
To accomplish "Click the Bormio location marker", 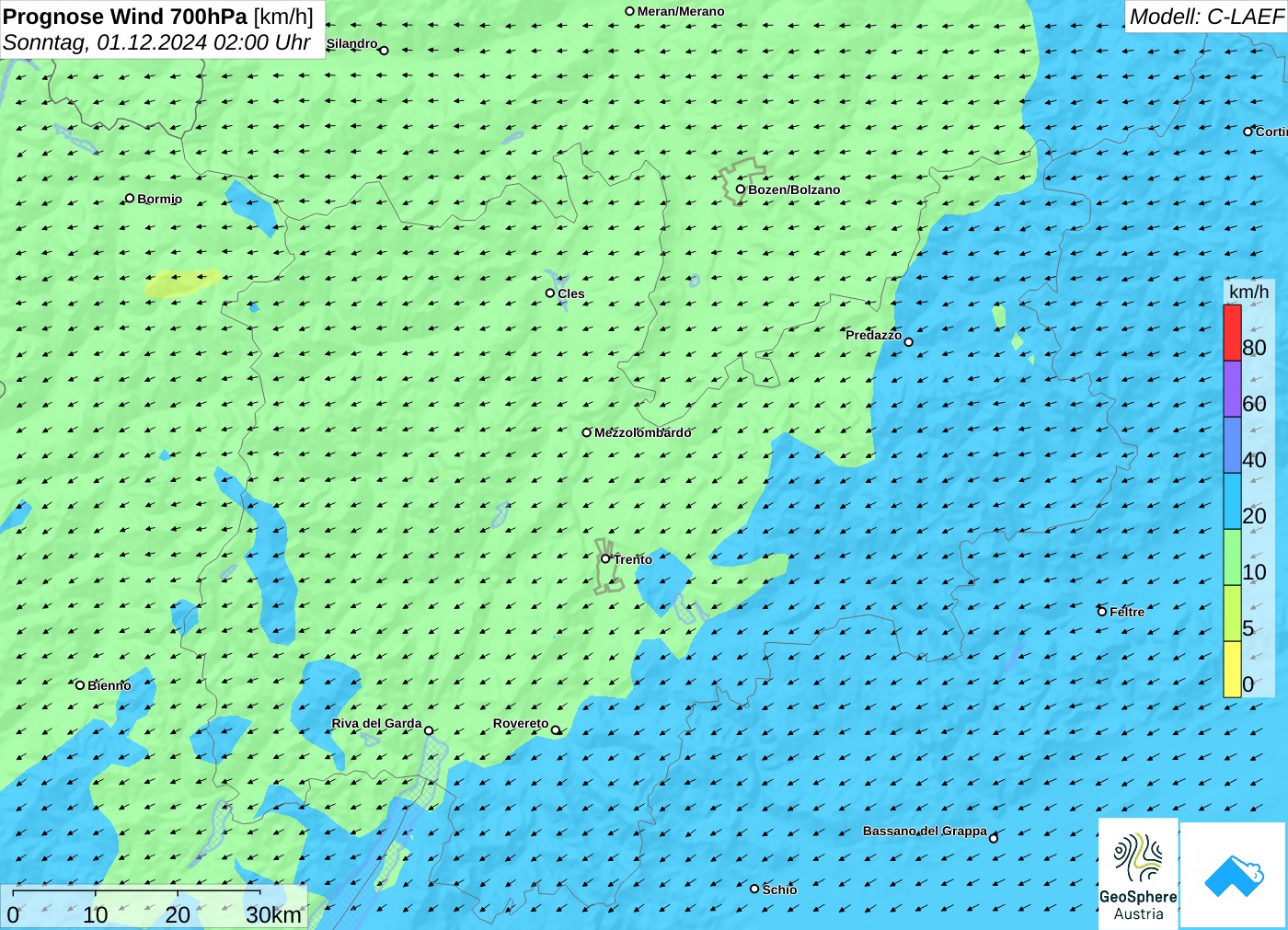I will 130,198.
